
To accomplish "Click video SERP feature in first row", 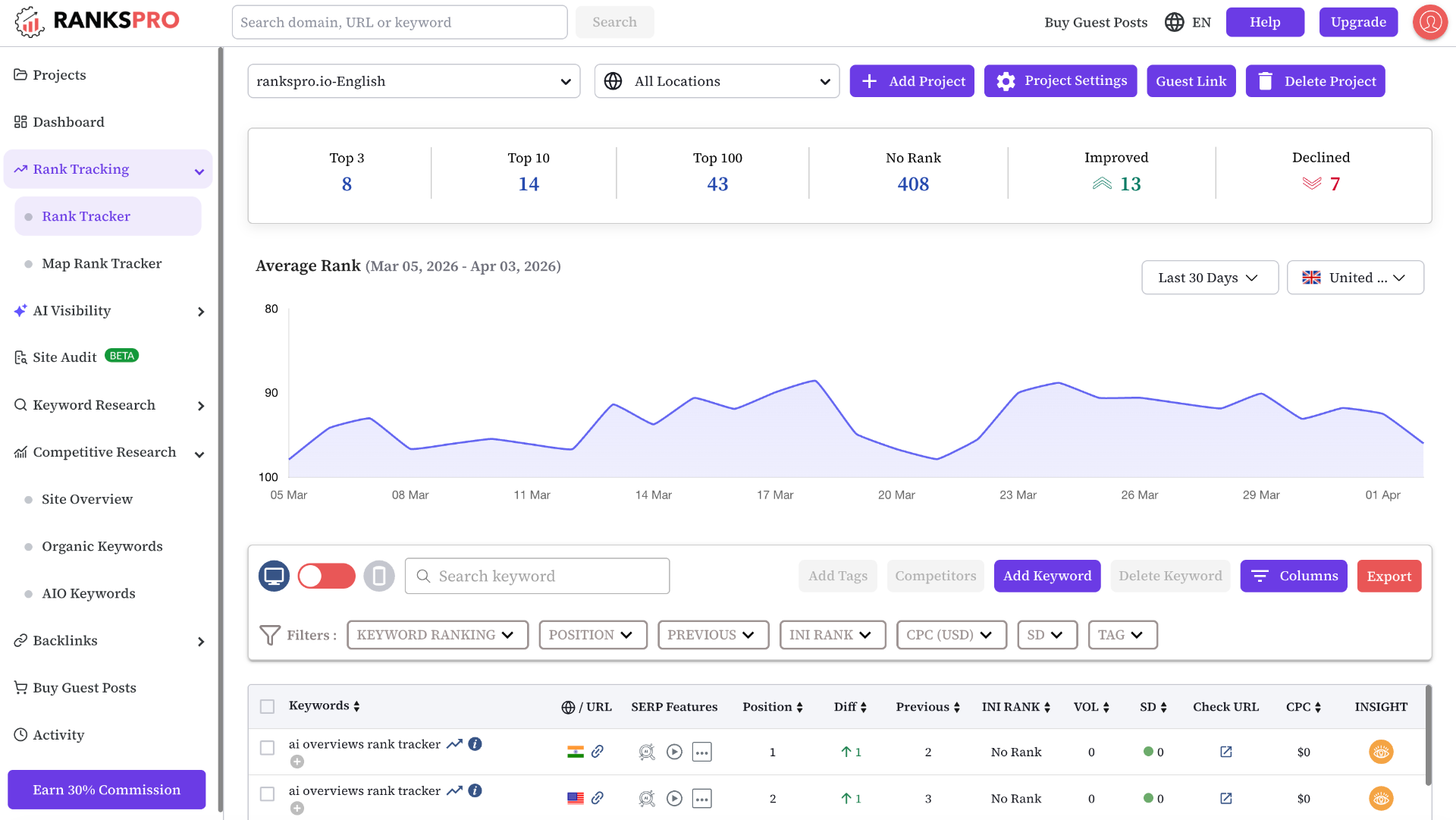I will (674, 752).
